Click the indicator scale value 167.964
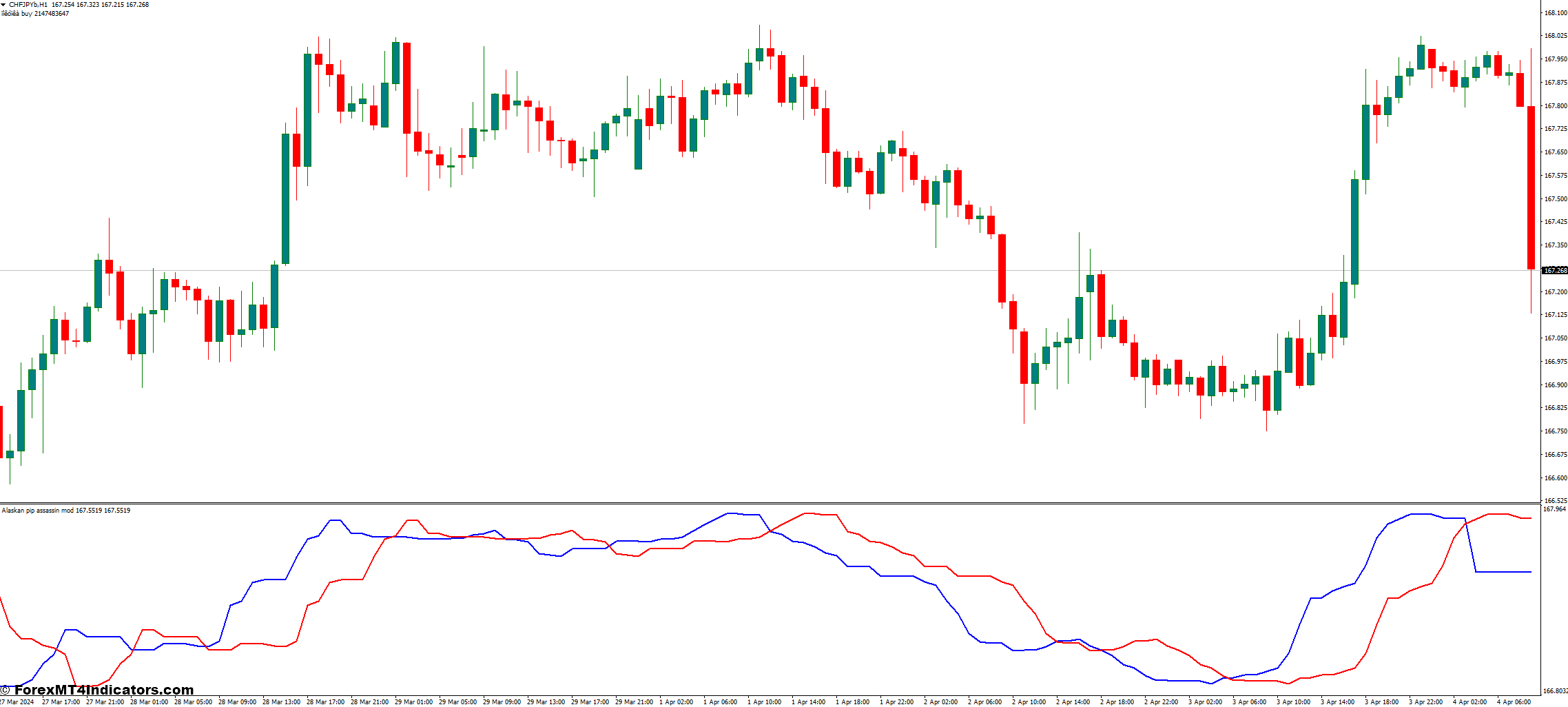This screenshot has height=707, width=1568. [x=1554, y=509]
